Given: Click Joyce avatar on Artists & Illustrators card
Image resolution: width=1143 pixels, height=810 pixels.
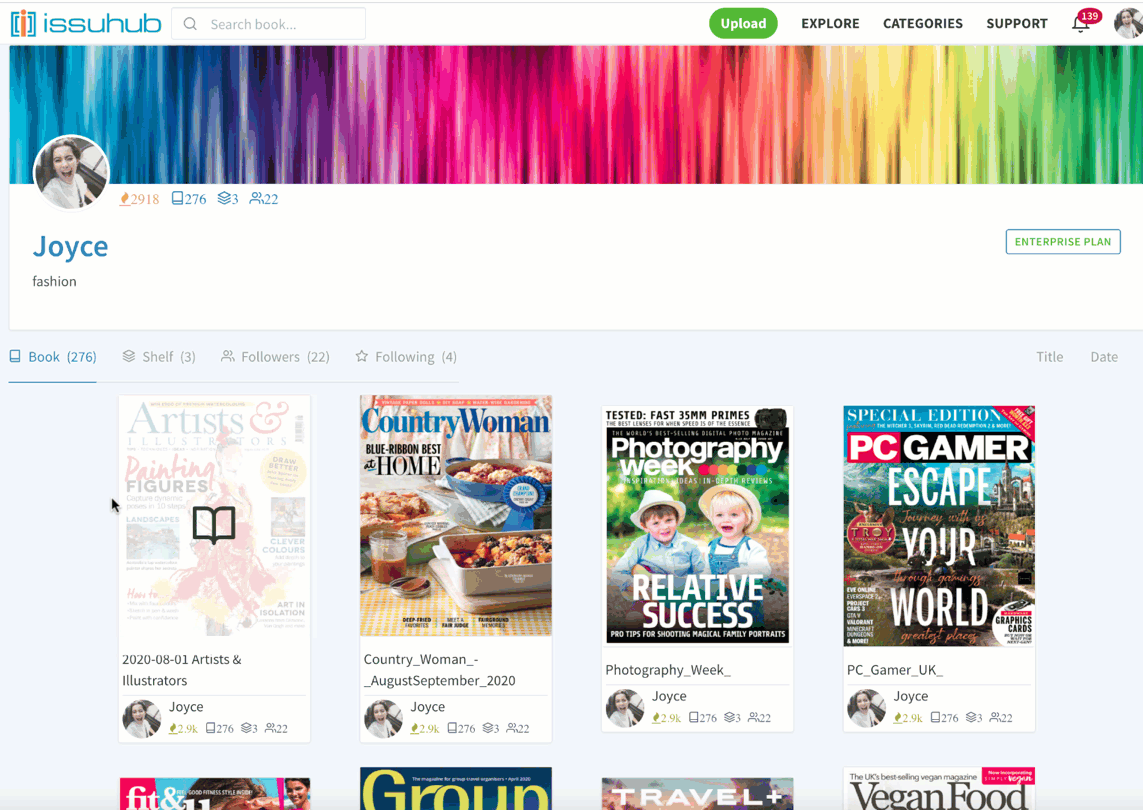Looking at the screenshot, I should pyautogui.click(x=141, y=718).
